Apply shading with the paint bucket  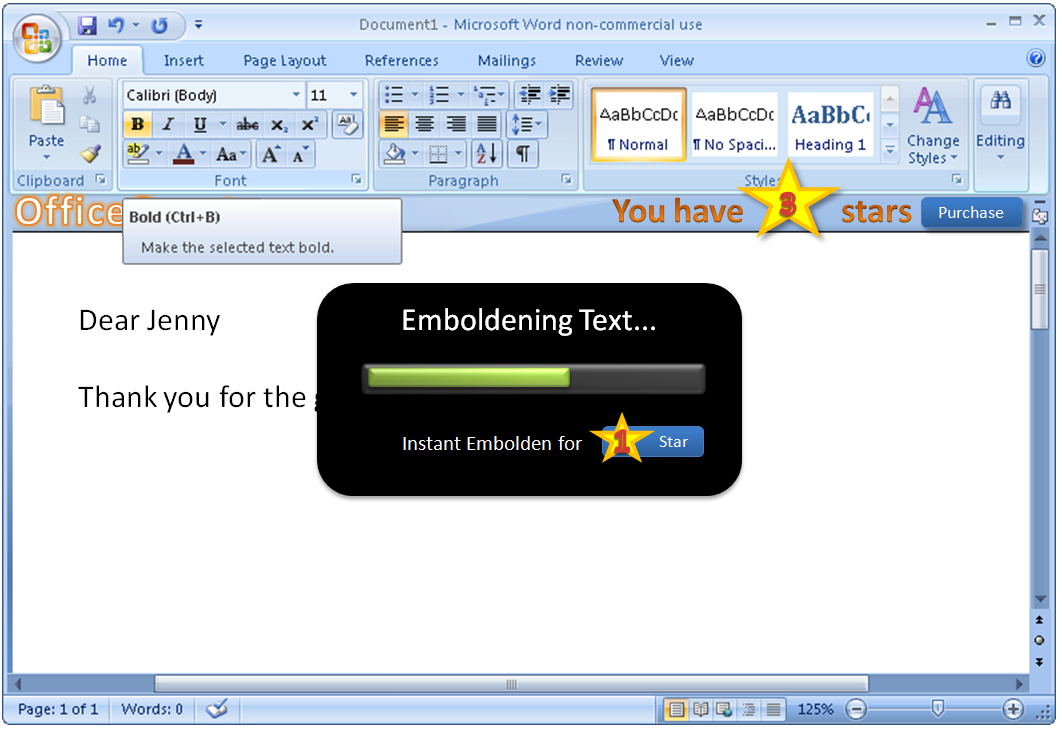pos(394,154)
